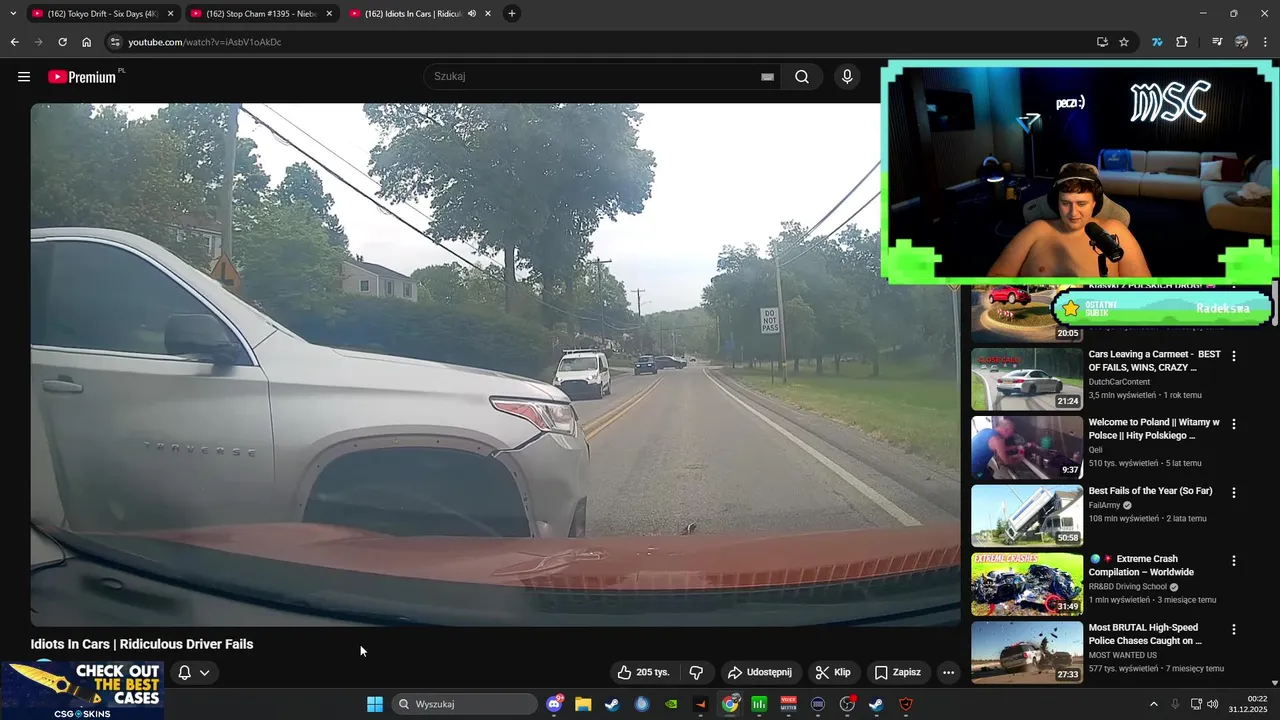Show hidden system tray icons chevron

[x=1153, y=704]
